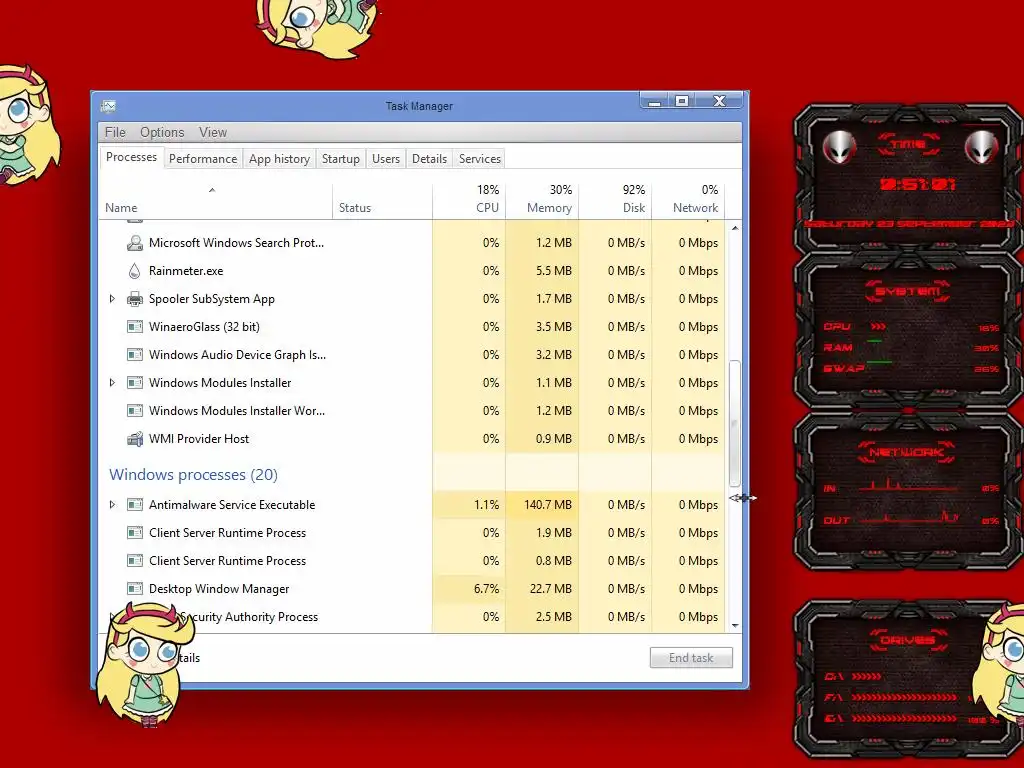The image size is (1024, 768).
Task: Click the first Client Server Runtime Process icon
Action: pyautogui.click(x=135, y=533)
